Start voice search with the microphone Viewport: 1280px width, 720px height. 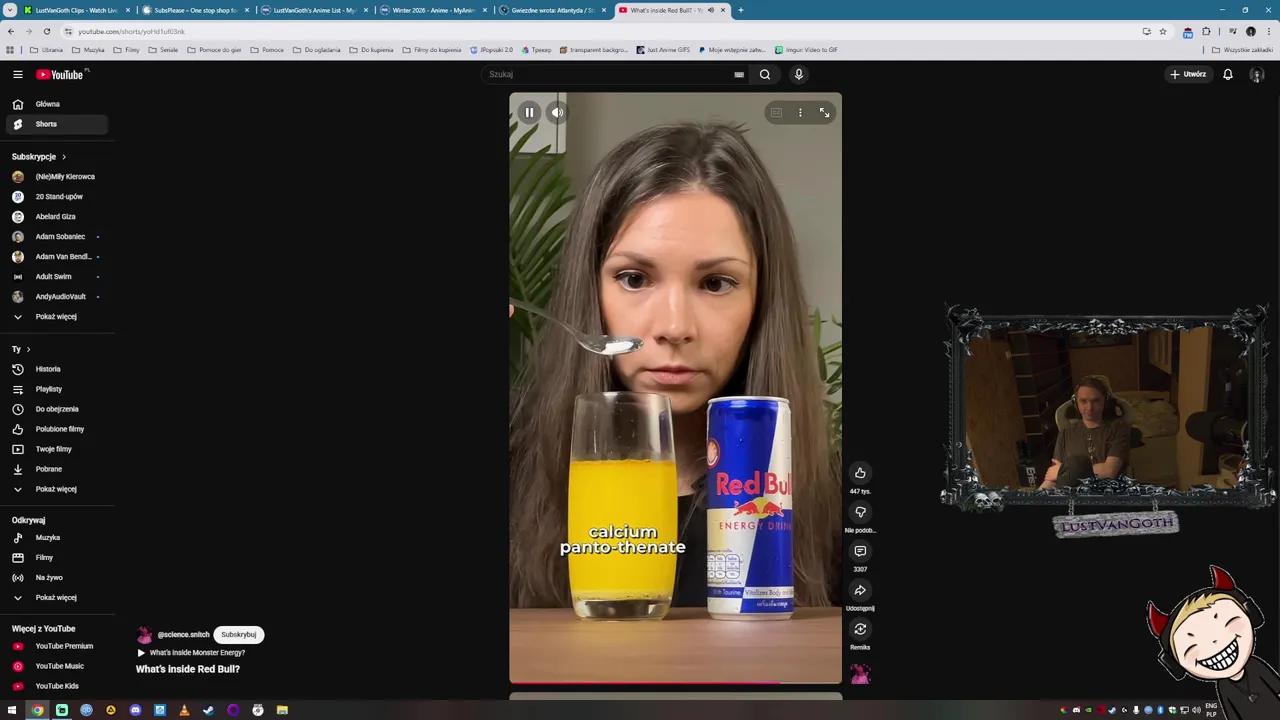pos(798,74)
